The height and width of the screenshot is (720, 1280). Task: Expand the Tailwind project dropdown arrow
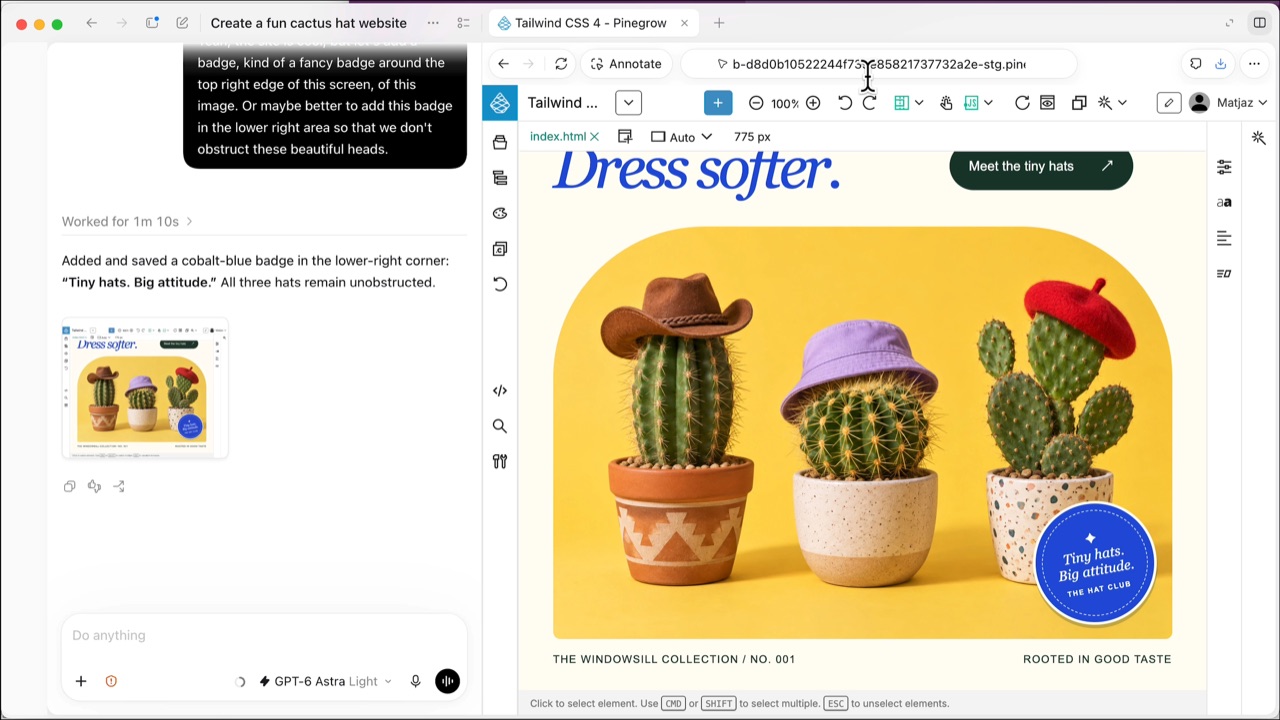(x=628, y=103)
